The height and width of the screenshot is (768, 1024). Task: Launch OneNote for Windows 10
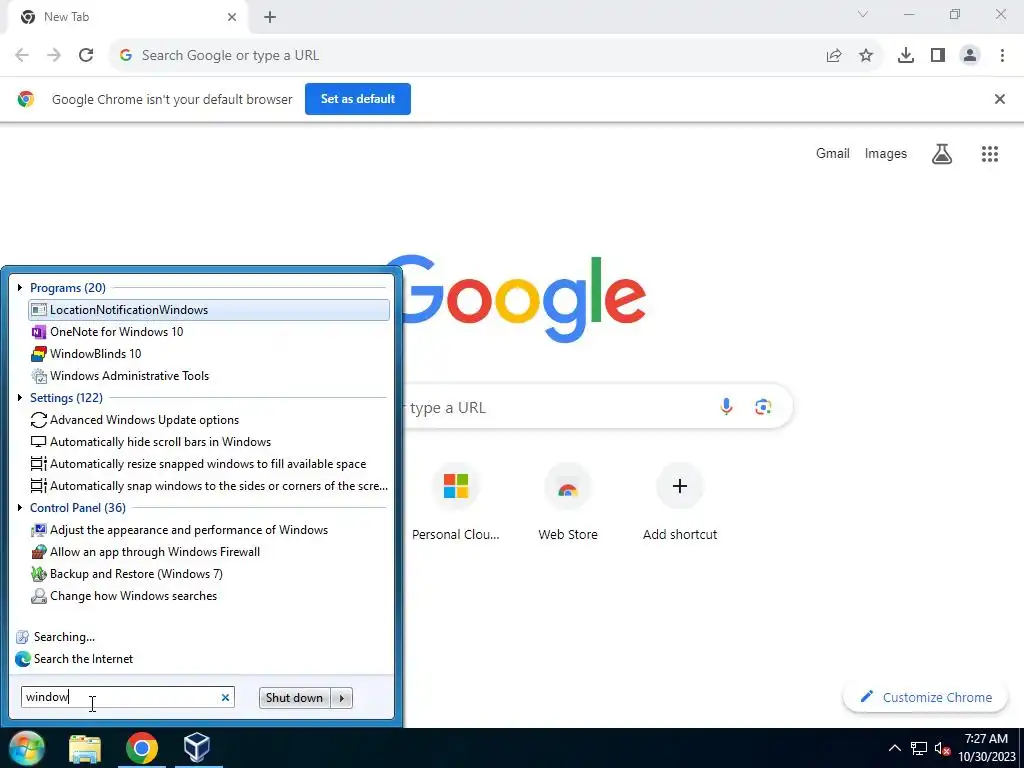coord(209,332)
